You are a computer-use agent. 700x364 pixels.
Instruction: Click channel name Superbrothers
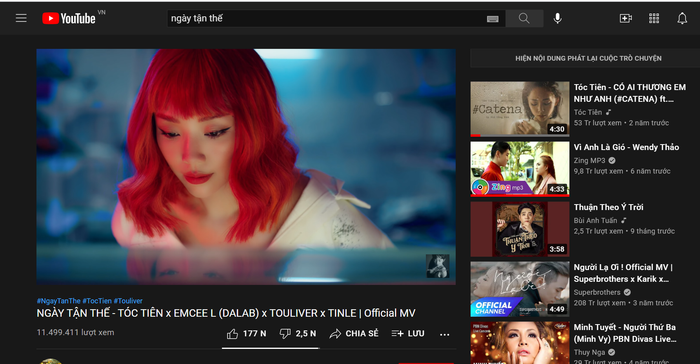click(597, 292)
